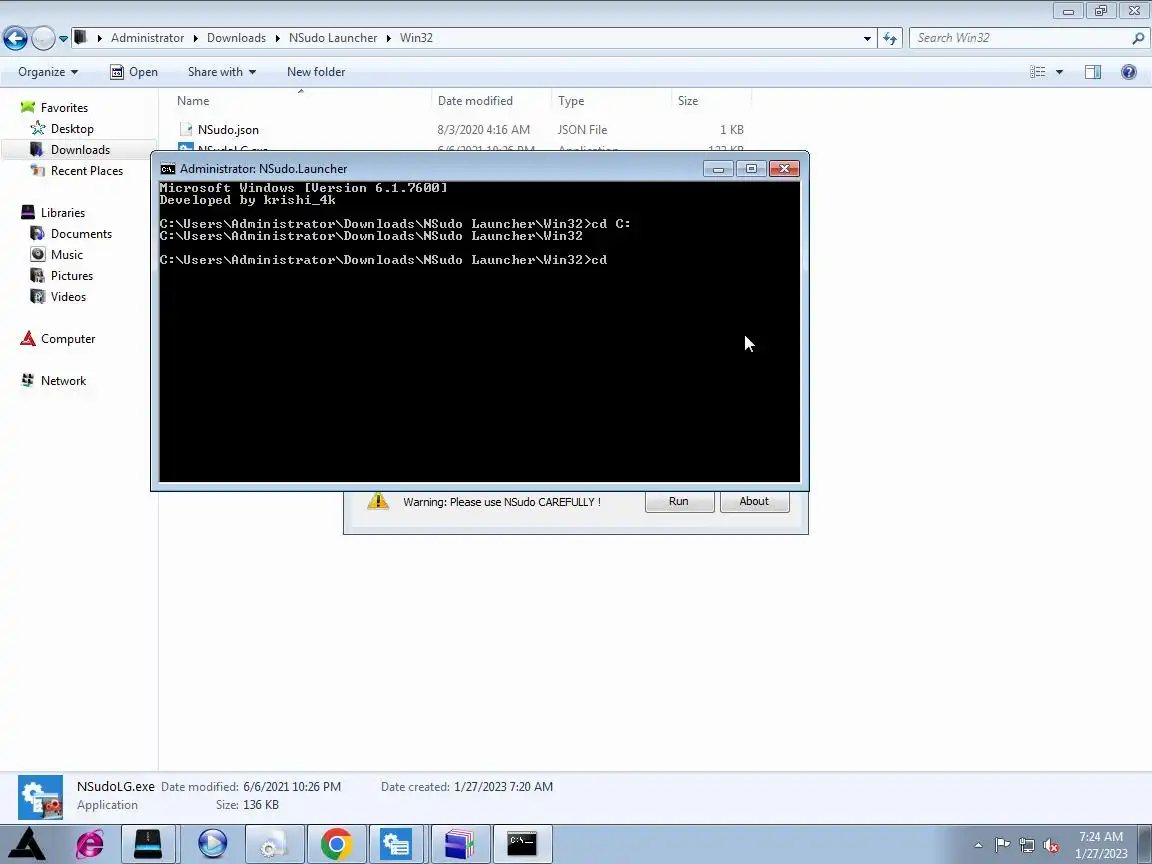
Task: Select Administrator in the address bar
Action: tap(147, 38)
